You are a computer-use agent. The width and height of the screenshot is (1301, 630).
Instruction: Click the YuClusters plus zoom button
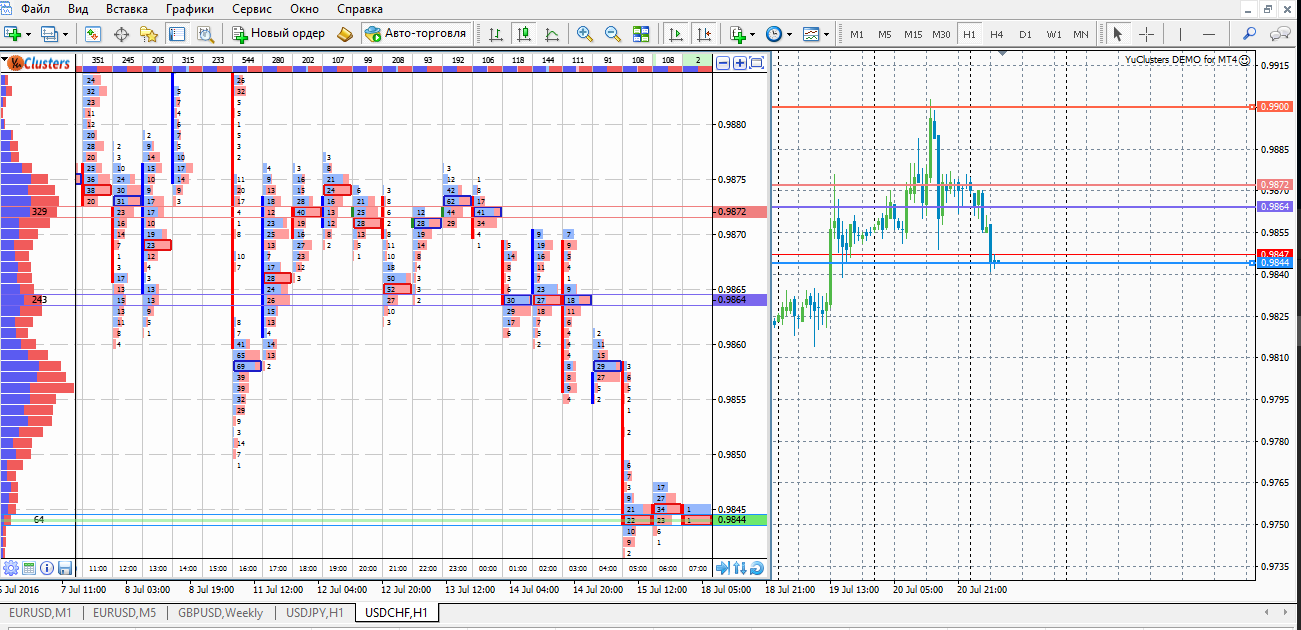(740, 63)
